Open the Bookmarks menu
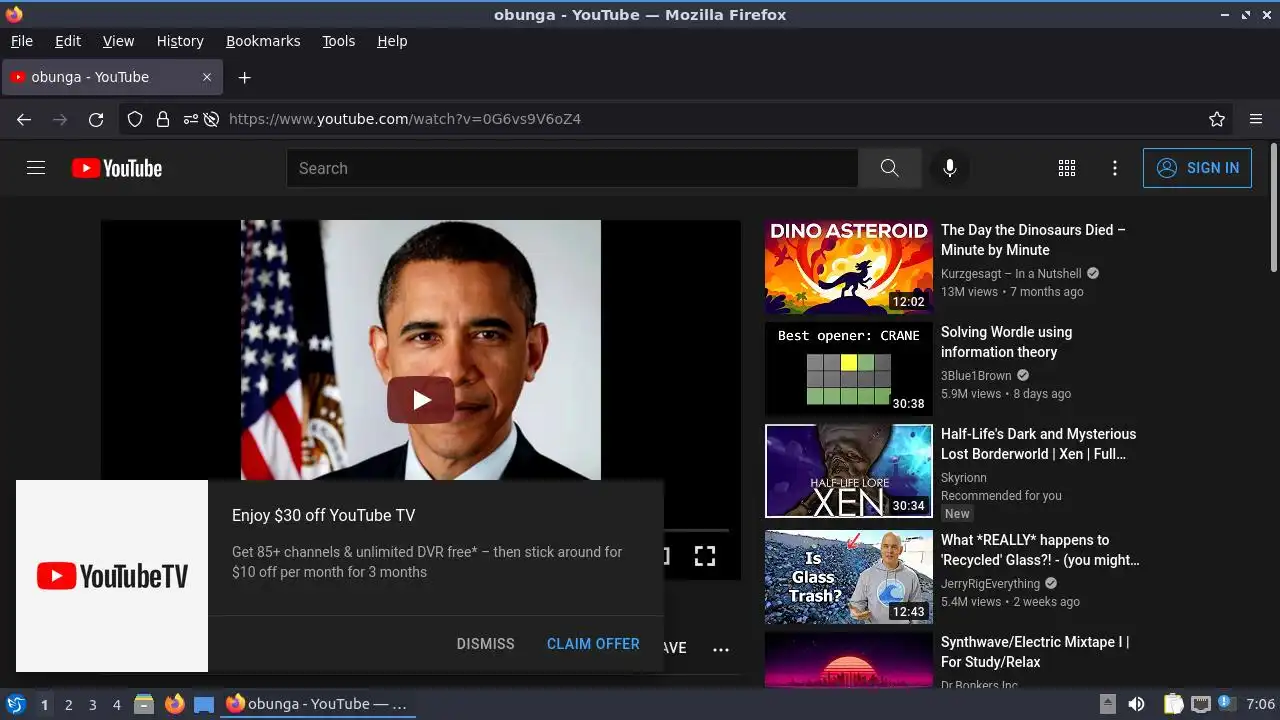 coord(263,41)
